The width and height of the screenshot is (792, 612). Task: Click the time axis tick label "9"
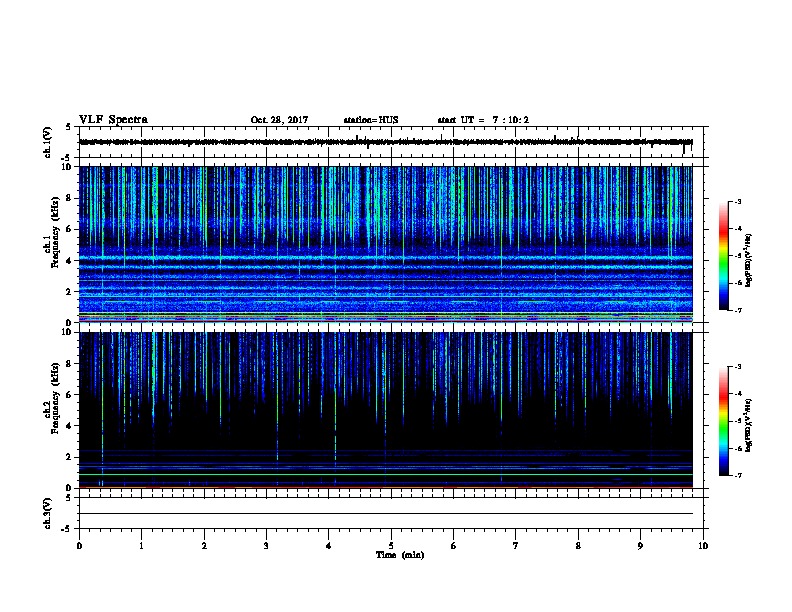[x=640, y=546]
